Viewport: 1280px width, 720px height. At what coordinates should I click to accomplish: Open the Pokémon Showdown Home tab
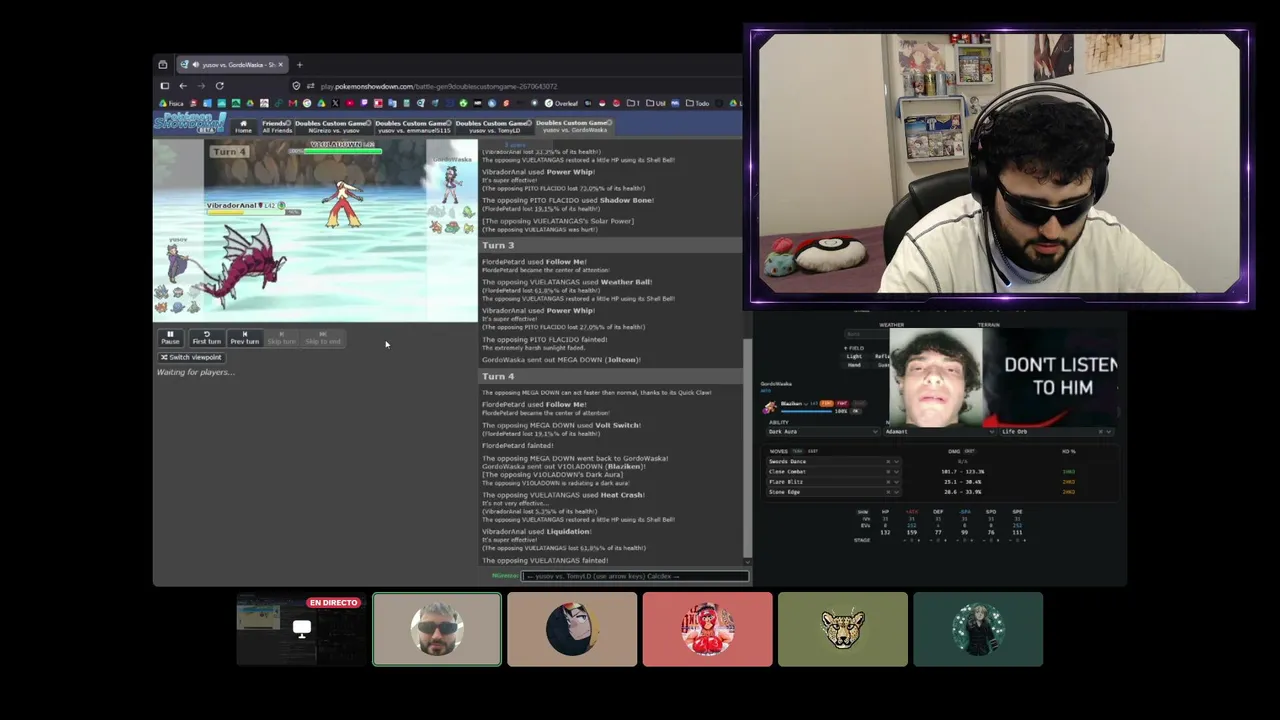click(243, 127)
